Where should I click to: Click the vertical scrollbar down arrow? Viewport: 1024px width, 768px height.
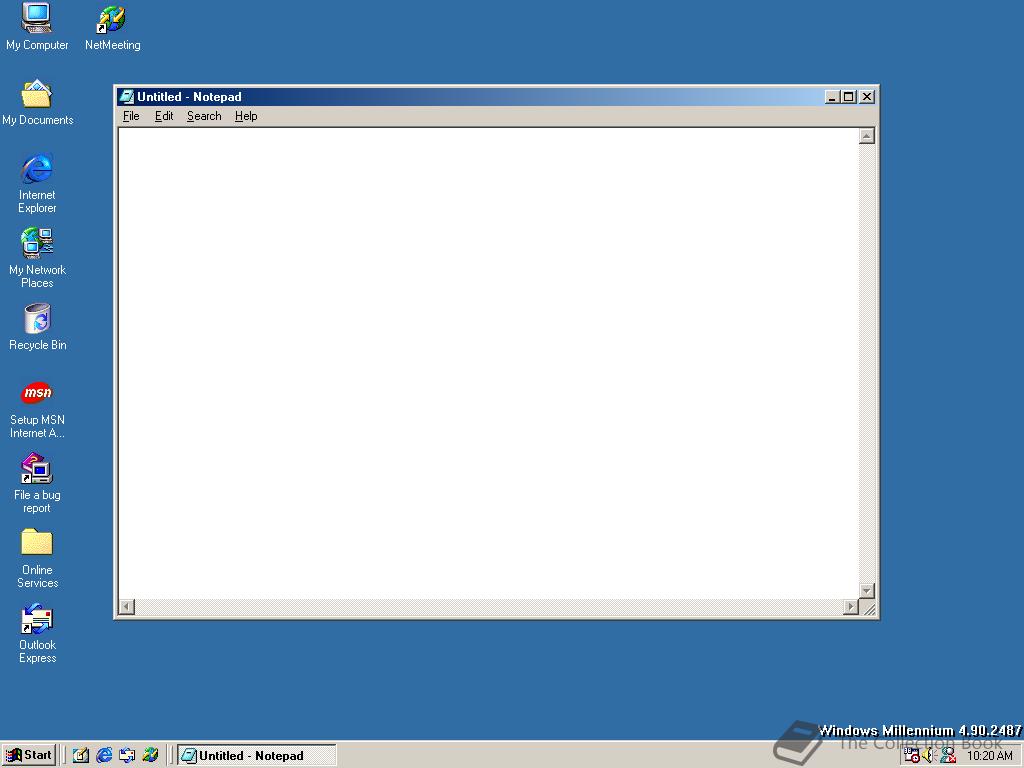(867, 590)
